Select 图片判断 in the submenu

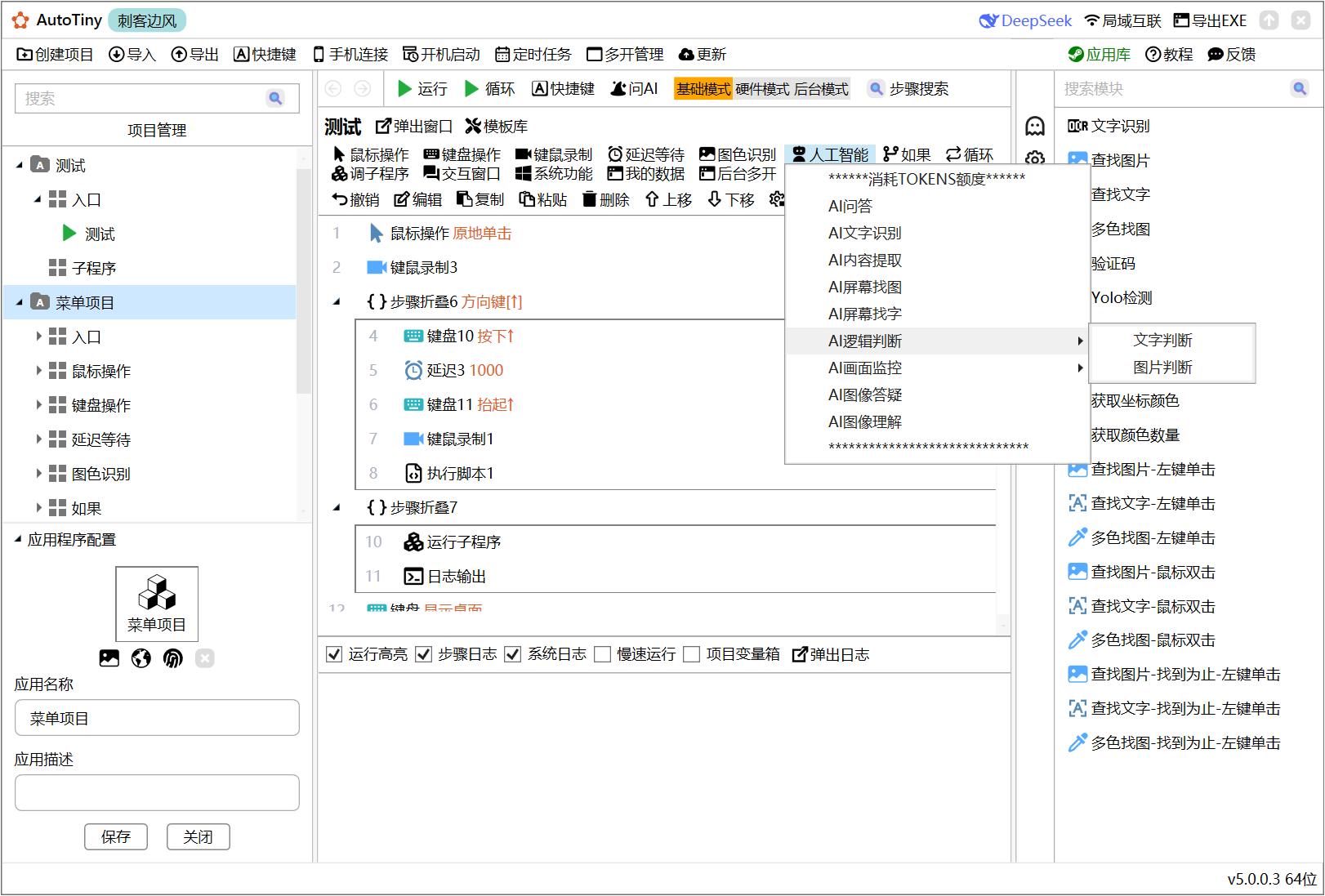[1172, 368]
